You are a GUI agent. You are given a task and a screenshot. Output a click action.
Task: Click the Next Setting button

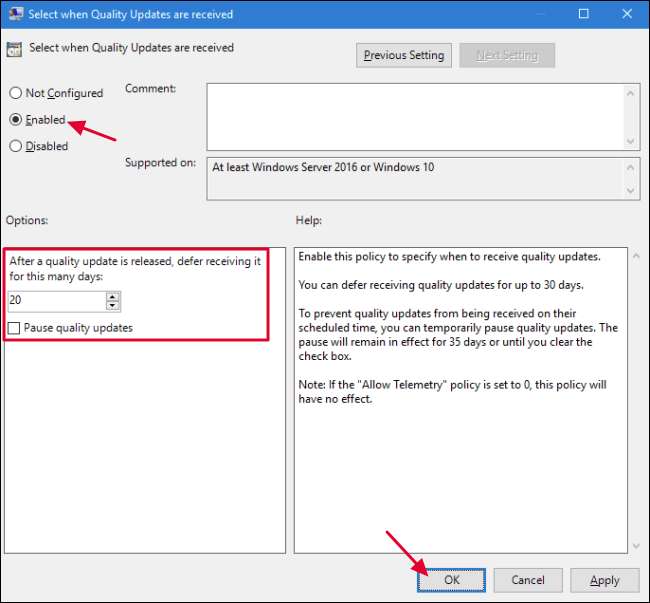pyautogui.click(x=507, y=55)
